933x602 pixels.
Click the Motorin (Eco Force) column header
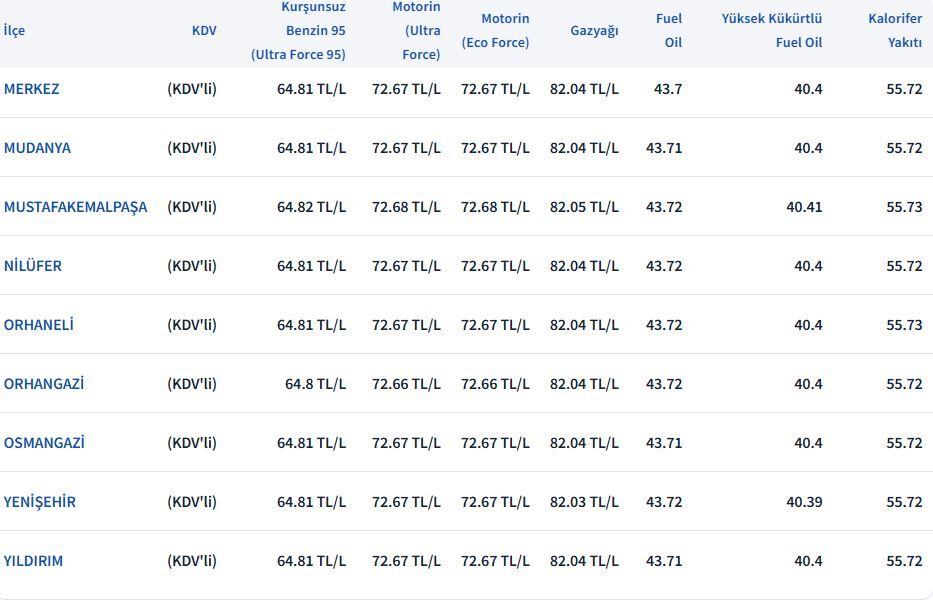[495, 31]
